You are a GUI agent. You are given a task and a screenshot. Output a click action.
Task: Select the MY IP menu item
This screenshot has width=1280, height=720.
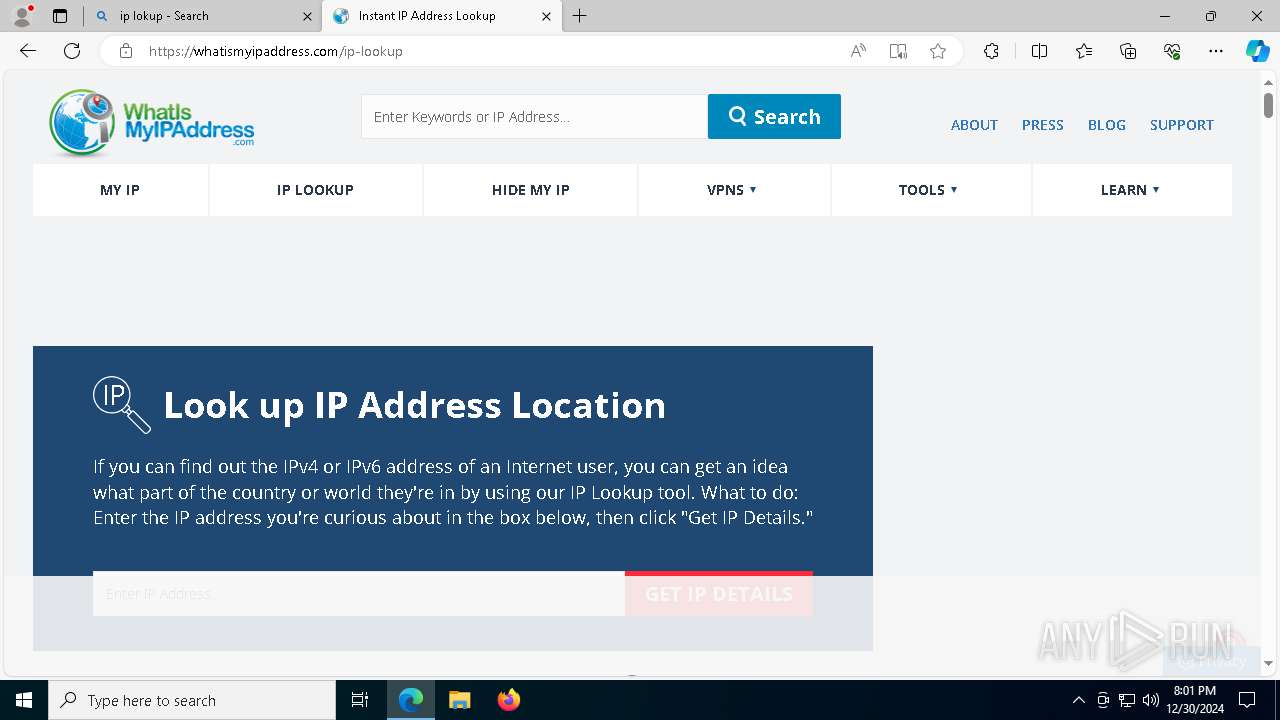pyautogui.click(x=120, y=190)
